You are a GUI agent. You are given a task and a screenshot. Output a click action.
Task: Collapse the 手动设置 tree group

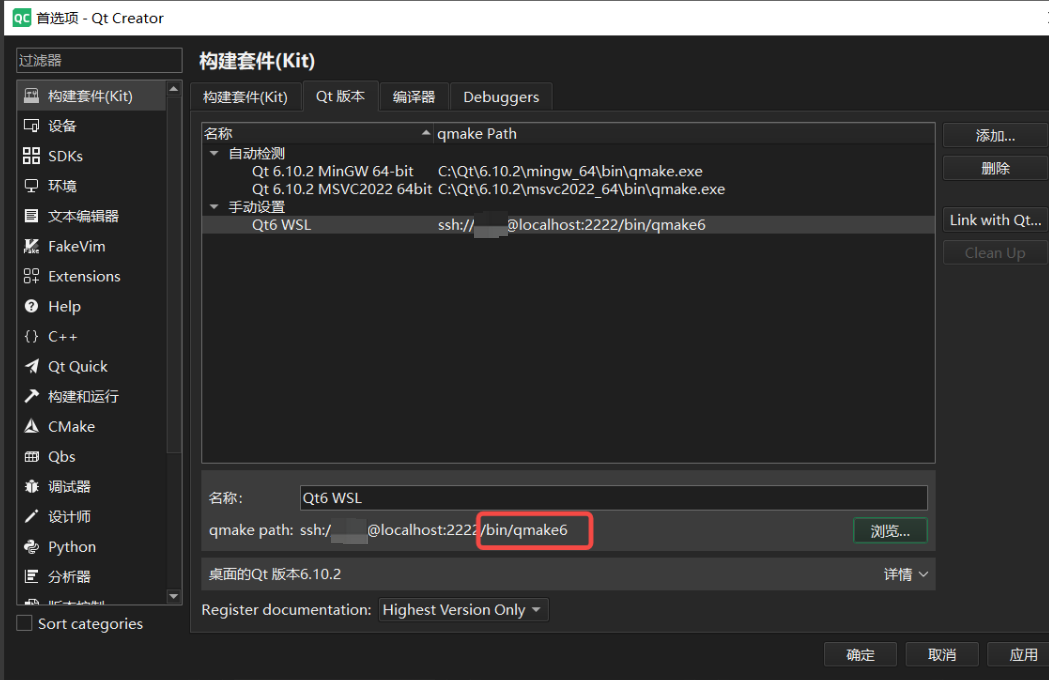[x=214, y=207]
